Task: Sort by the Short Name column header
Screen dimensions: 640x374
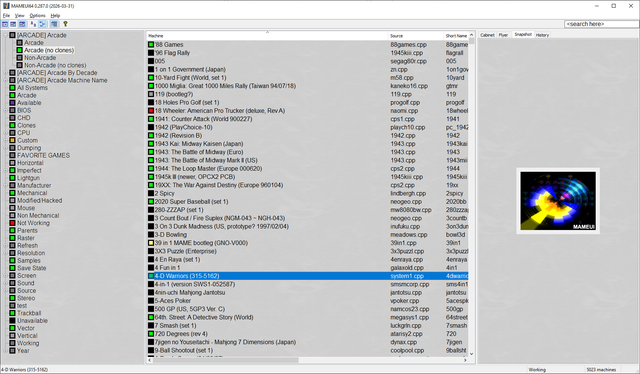Action: 456,36
